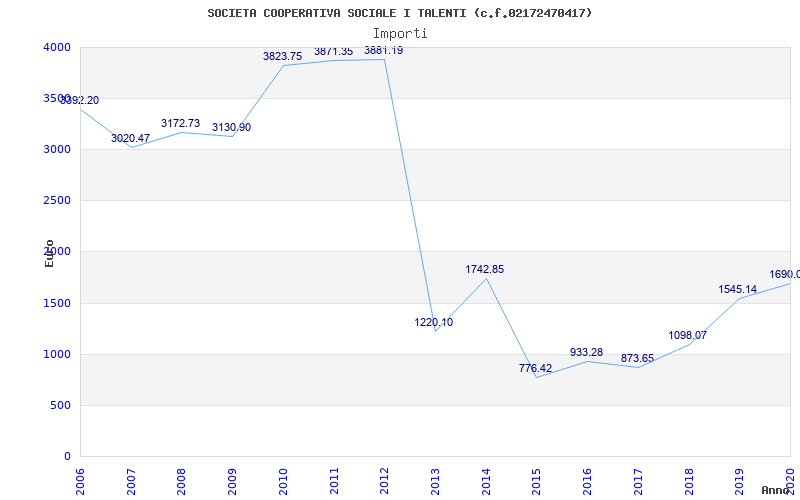800x500 pixels.
Task: Select data label 873.65
Action: point(637,359)
